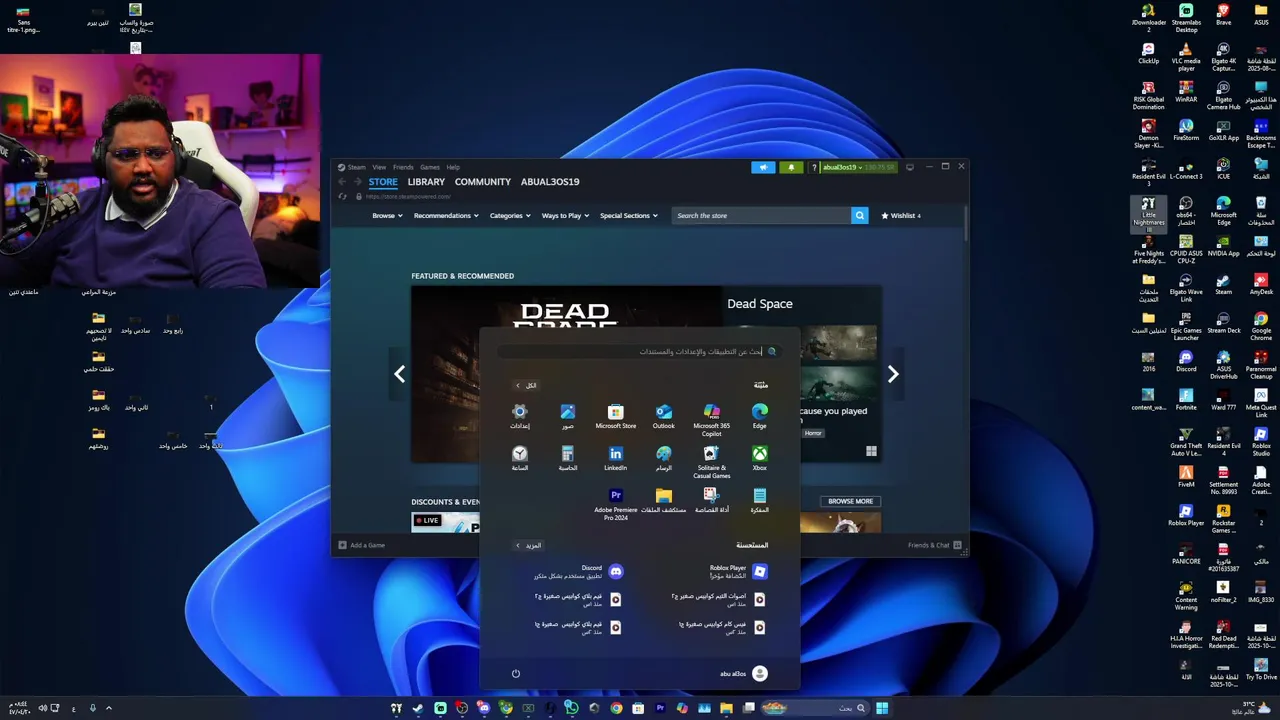Open Steam COMMUNITY tab

(483, 182)
